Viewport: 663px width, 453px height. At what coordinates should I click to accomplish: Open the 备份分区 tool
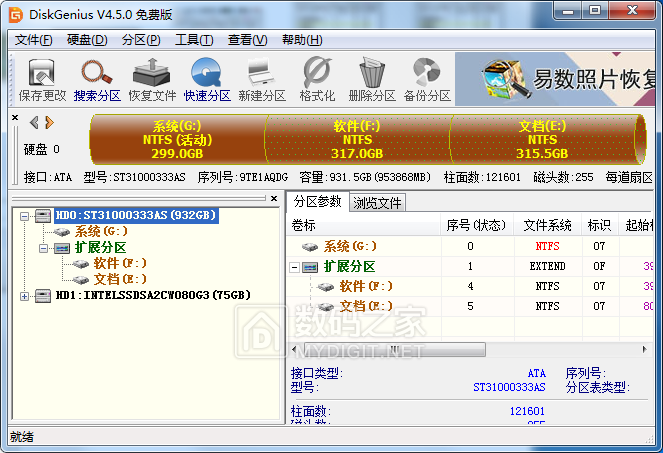[x=427, y=80]
